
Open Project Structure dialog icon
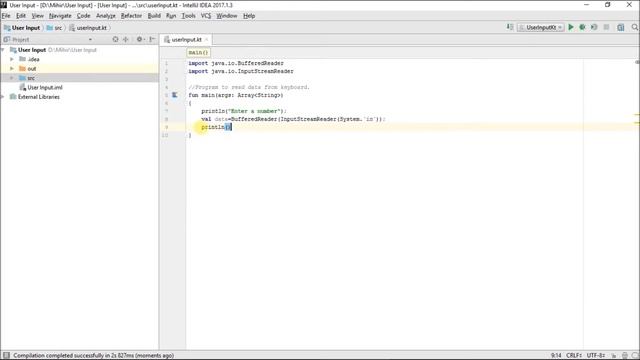[621, 27]
